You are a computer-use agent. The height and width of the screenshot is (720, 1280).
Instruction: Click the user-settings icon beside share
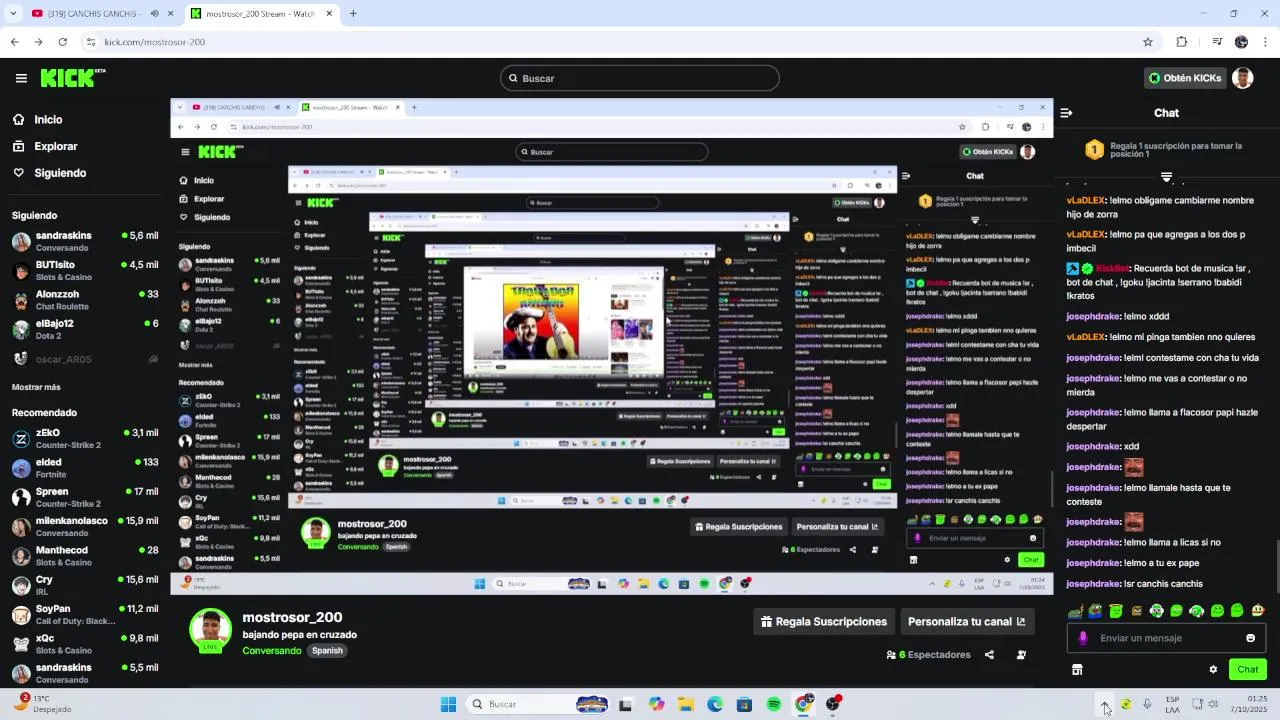1021,655
